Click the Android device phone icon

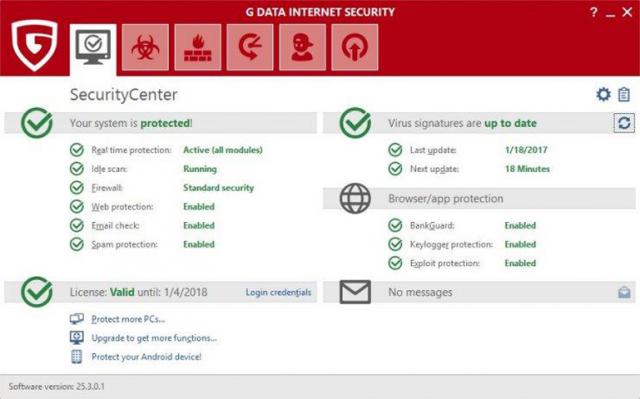pyautogui.click(x=76, y=357)
